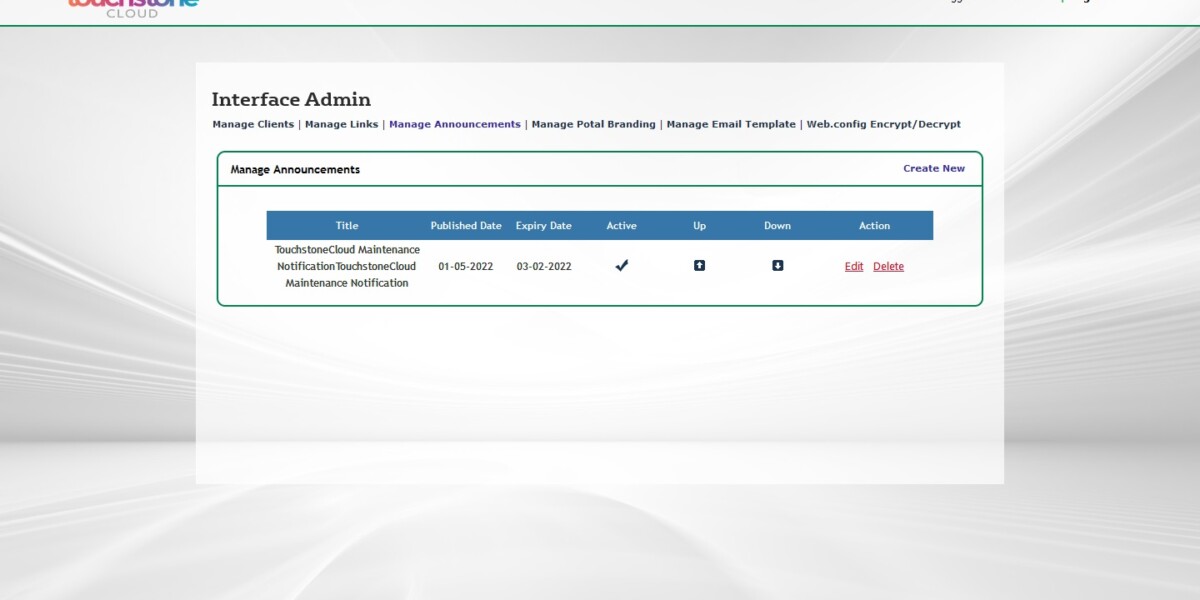1200x600 pixels.
Task: Create a new announcement
Action: (933, 168)
